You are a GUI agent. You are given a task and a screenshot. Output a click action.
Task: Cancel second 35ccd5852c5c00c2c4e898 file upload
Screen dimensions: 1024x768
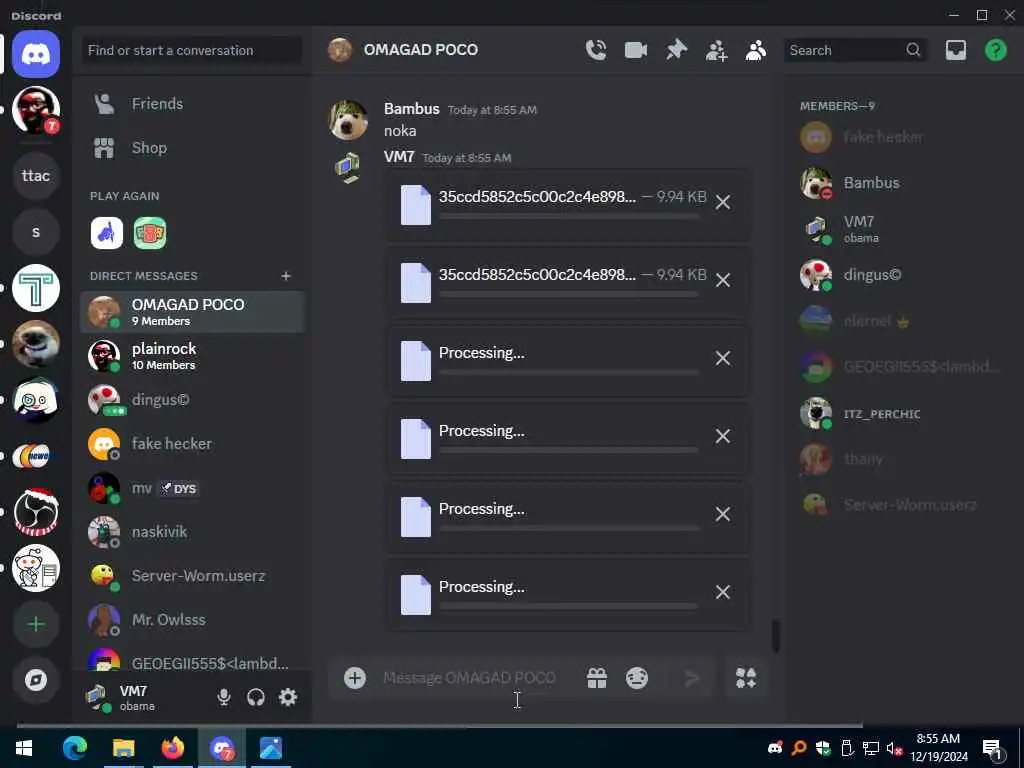coord(722,281)
